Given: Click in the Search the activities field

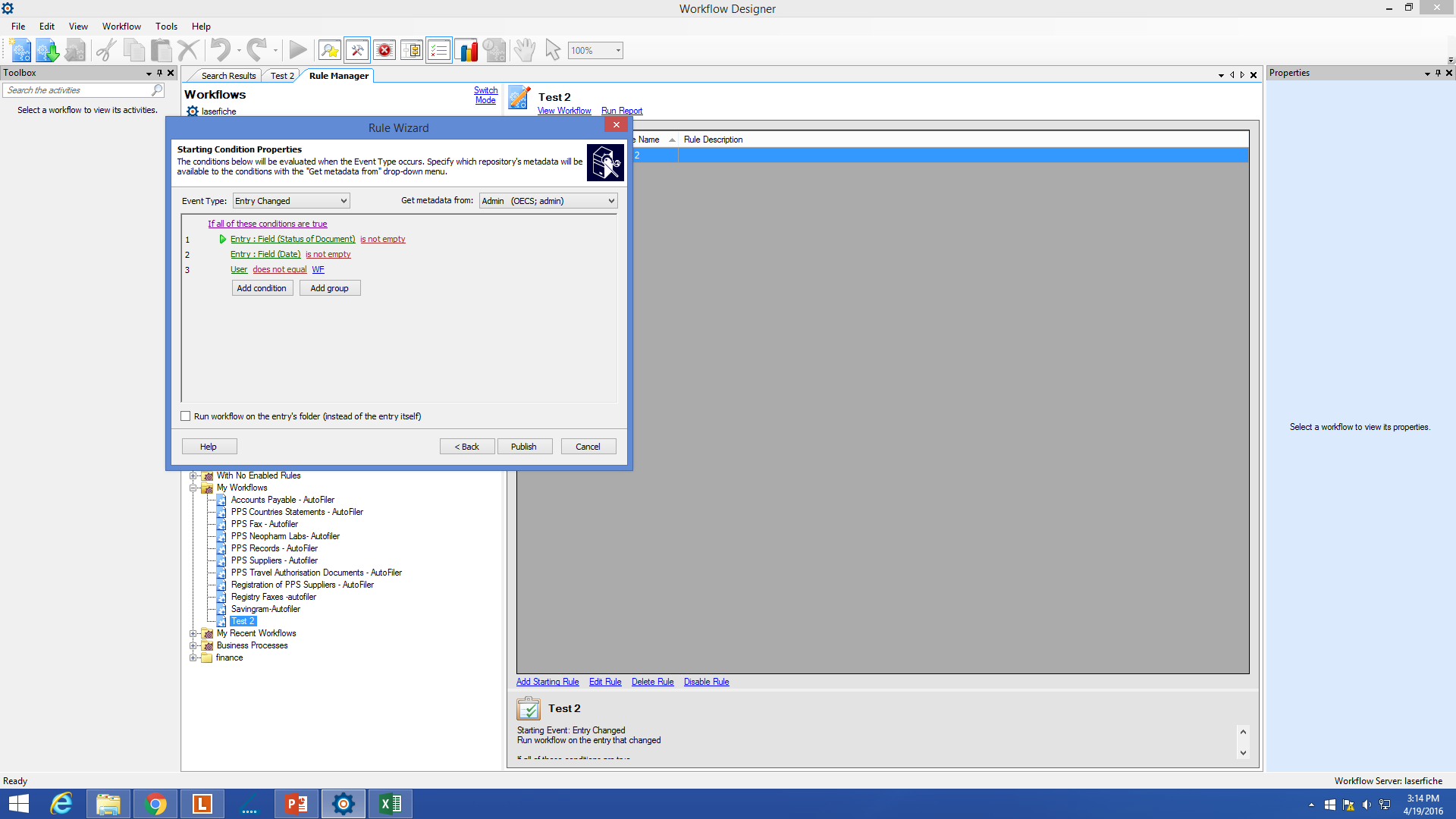Looking at the screenshot, I should tap(76, 90).
